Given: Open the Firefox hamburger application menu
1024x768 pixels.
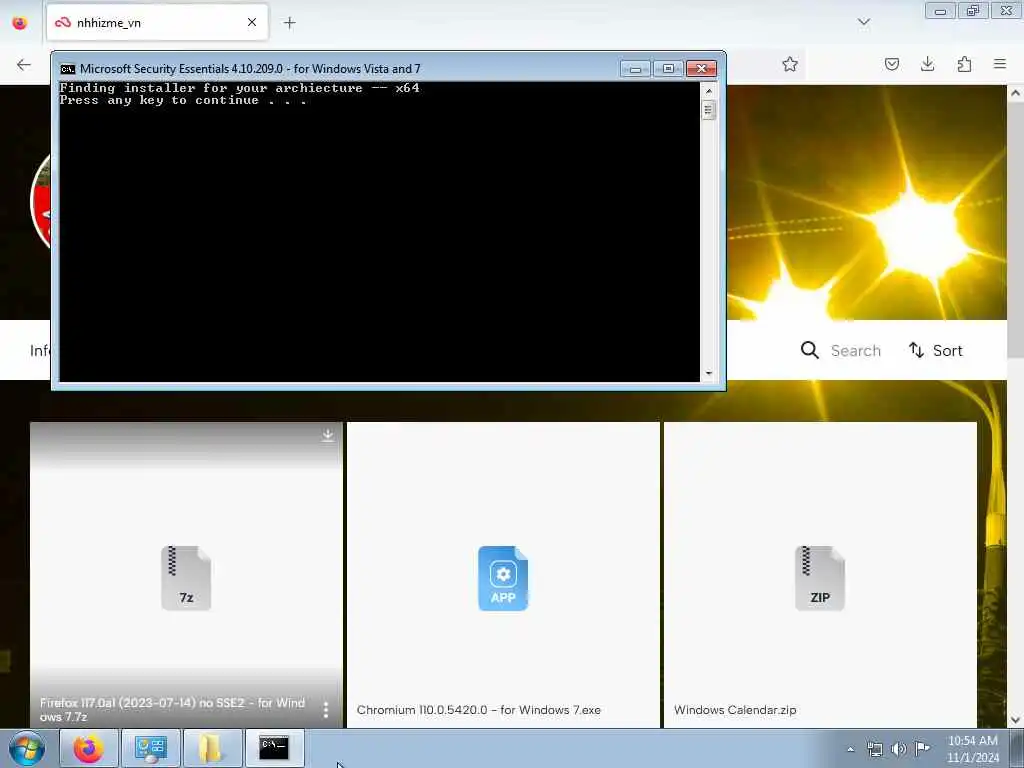Looking at the screenshot, I should coord(1000,64).
